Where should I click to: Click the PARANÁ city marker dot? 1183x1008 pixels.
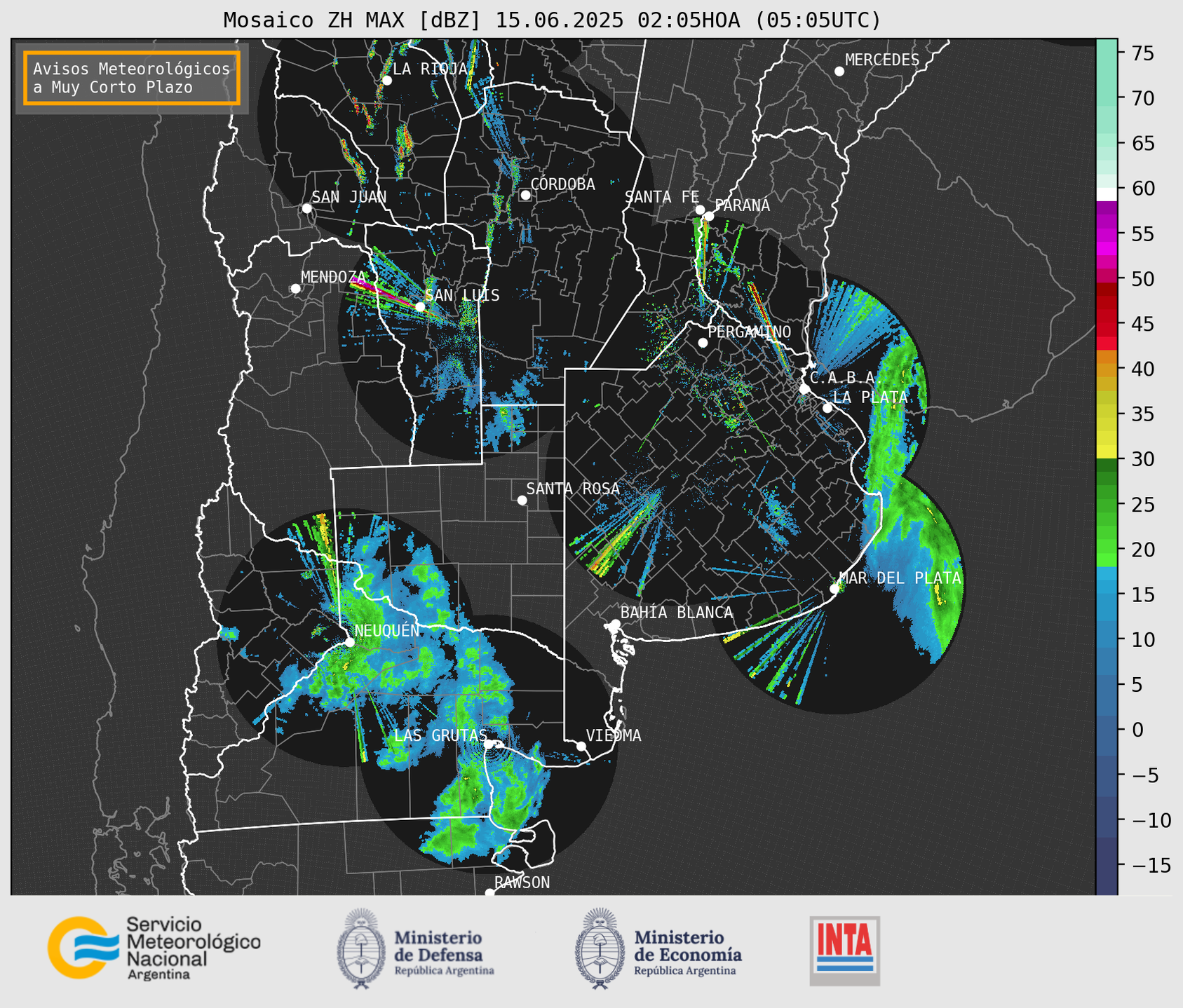click(709, 216)
